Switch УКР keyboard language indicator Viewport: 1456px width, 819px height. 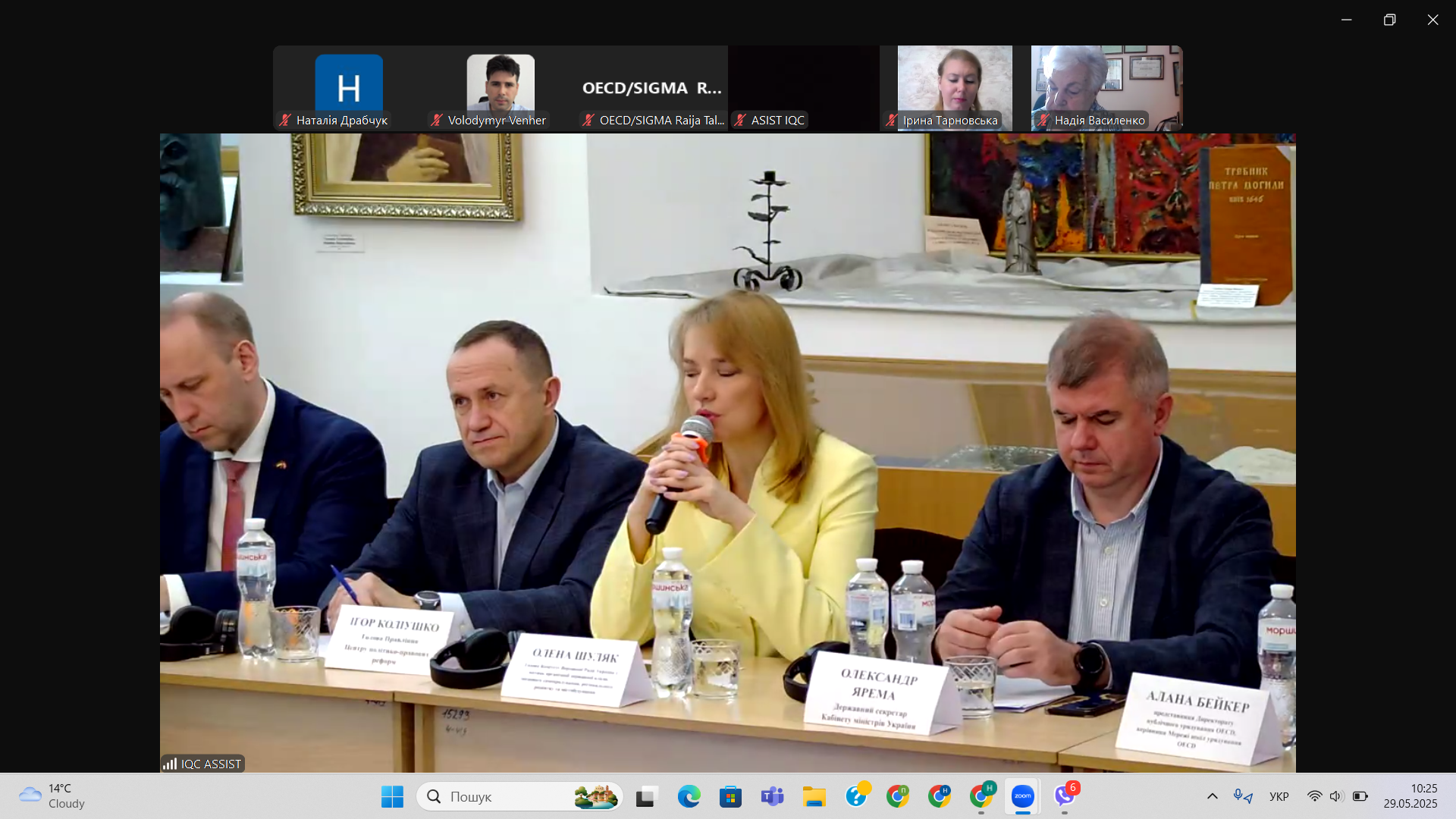tap(1279, 796)
